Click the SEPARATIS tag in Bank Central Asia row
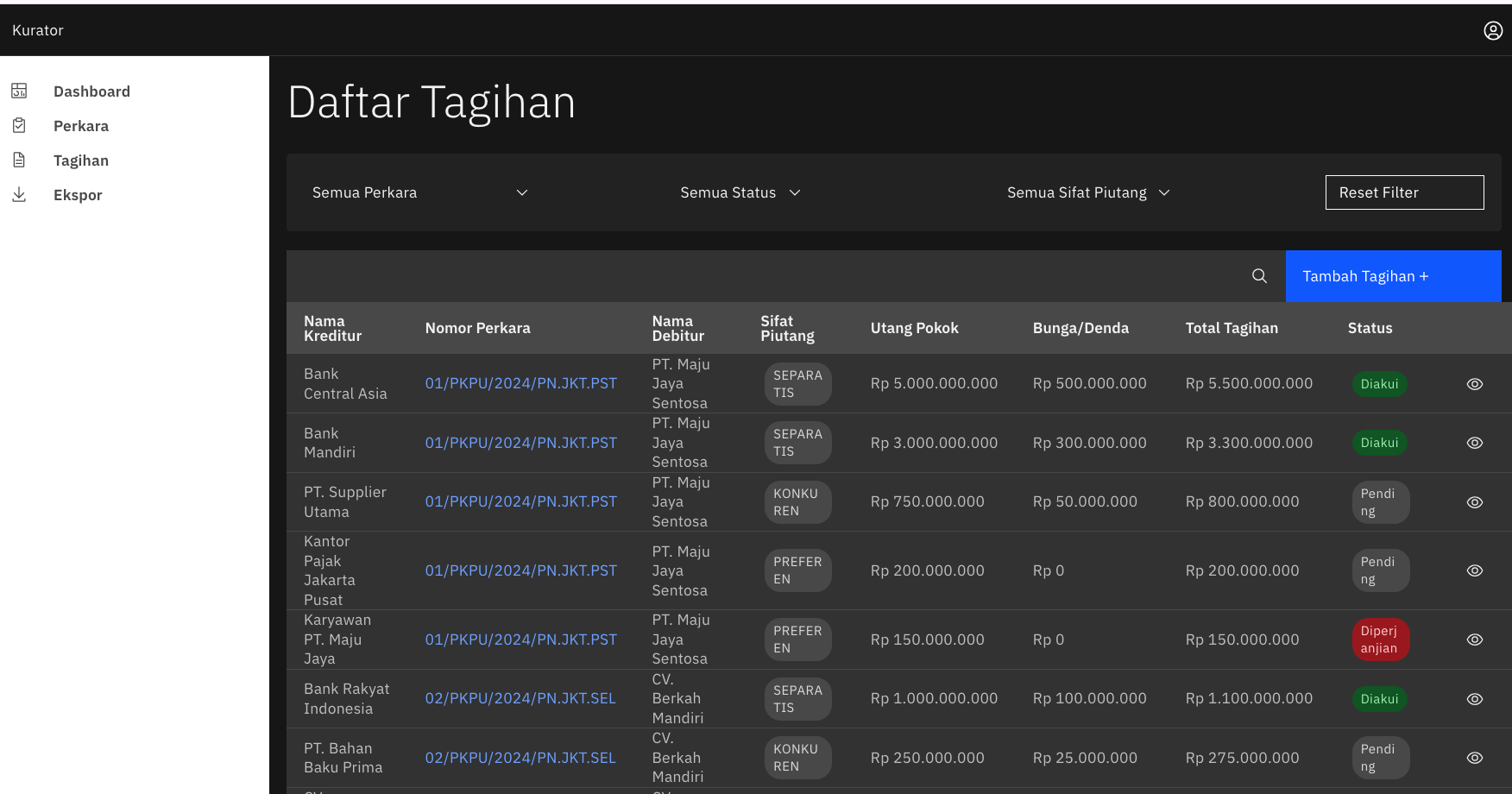This screenshot has width=1512, height=794. click(x=798, y=384)
